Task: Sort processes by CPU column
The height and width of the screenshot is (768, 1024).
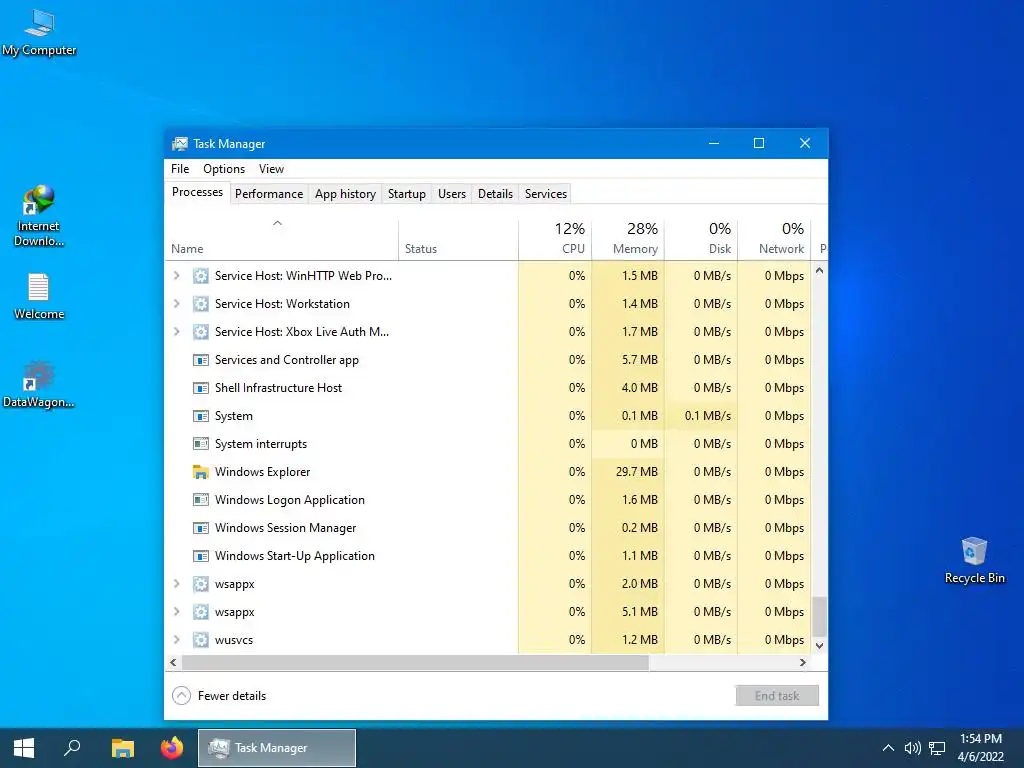Action: (554, 239)
